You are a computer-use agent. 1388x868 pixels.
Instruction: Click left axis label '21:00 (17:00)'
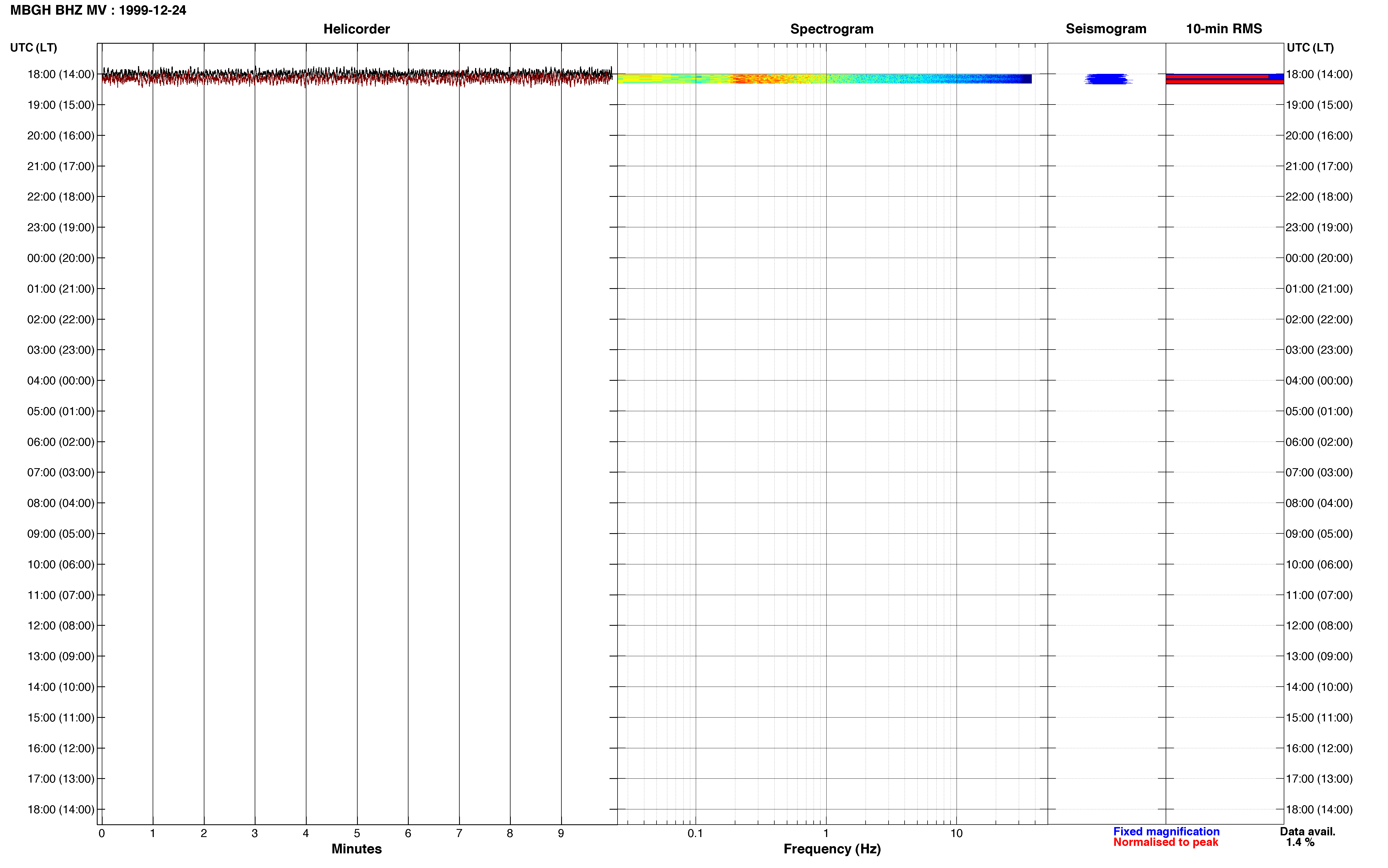click(61, 166)
